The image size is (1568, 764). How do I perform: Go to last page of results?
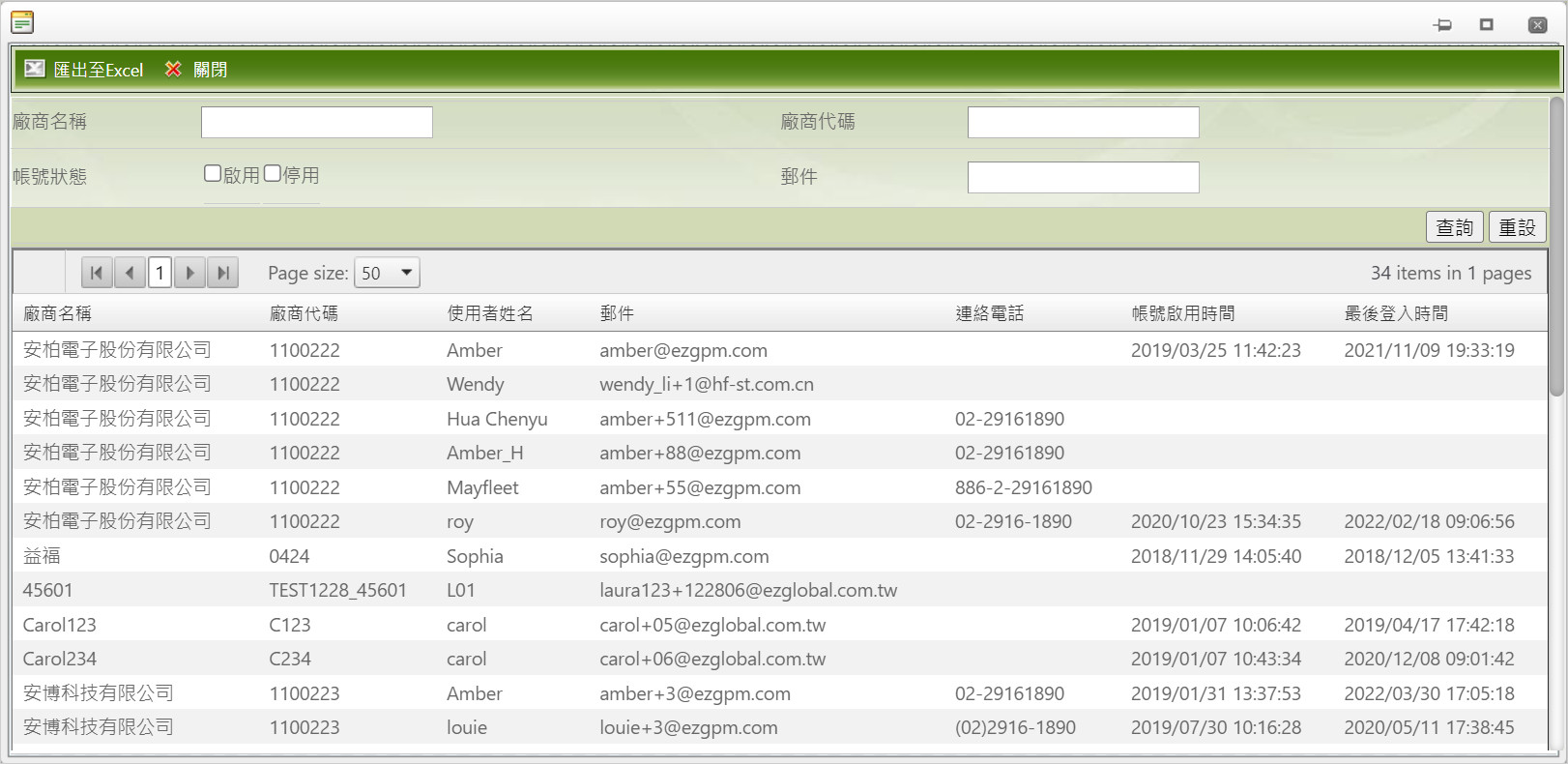pos(223,273)
